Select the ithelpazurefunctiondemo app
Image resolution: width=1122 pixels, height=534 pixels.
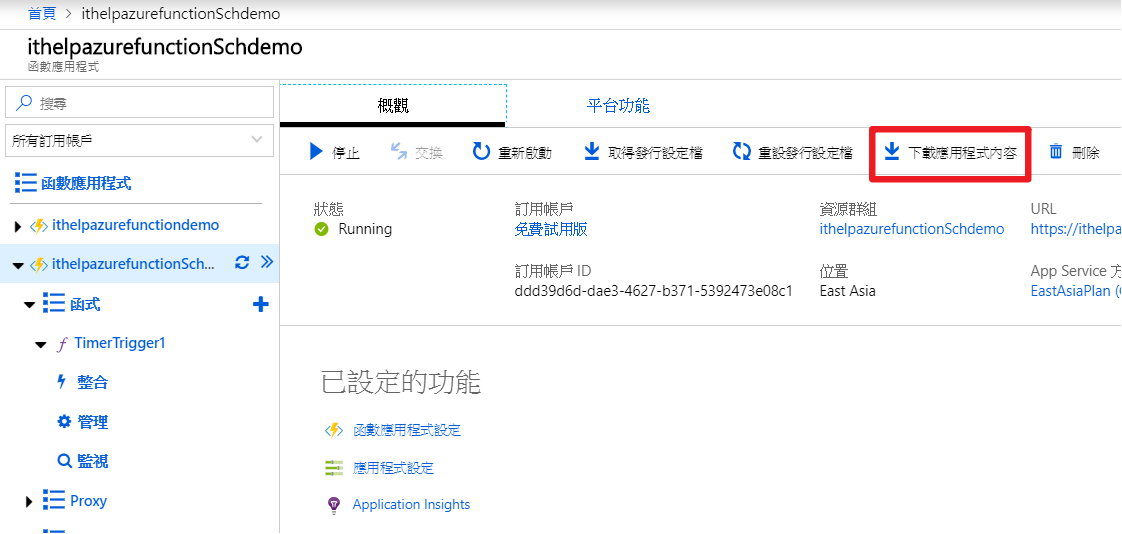(x=135, y=225)
